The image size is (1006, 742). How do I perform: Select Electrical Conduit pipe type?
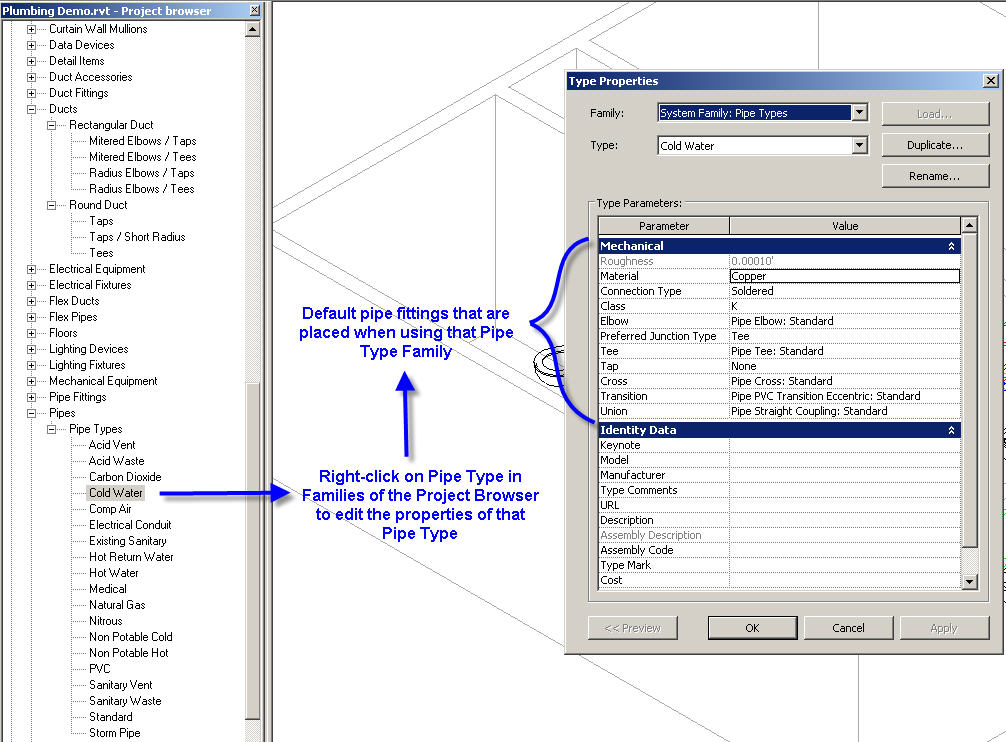pos(130,525)
